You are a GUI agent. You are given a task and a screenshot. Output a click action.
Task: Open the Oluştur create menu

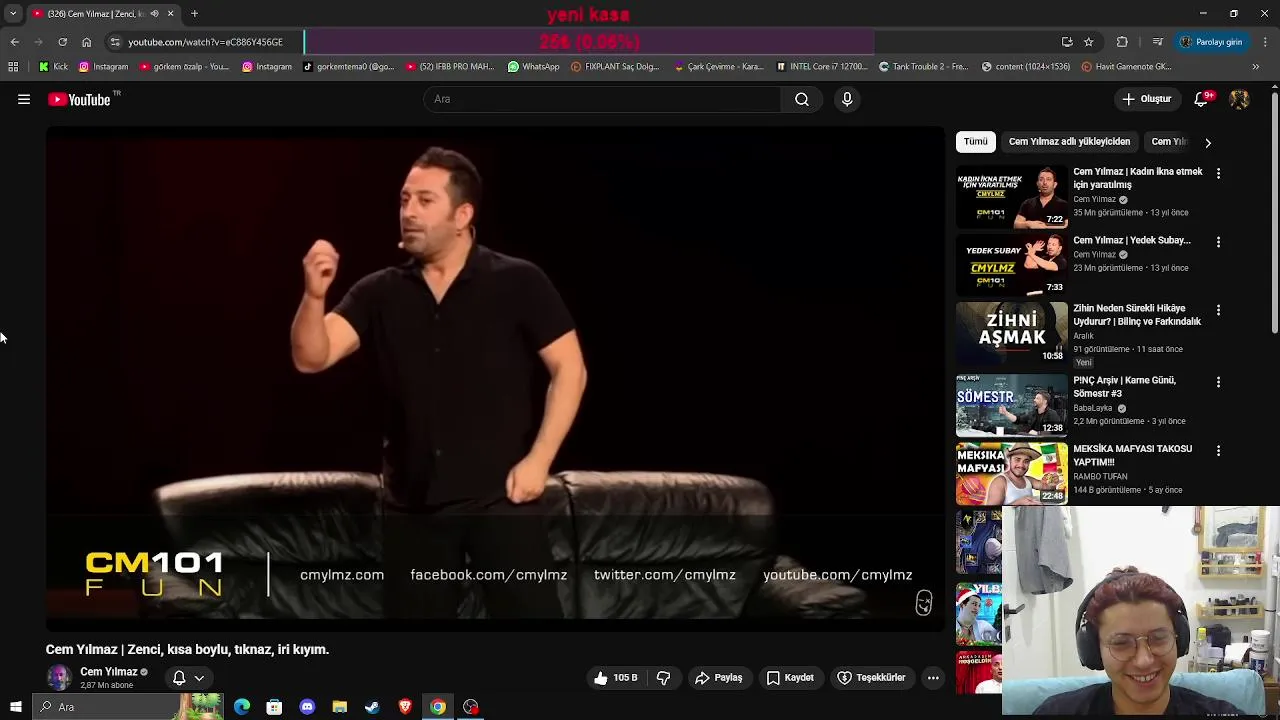tap(1146, 99)
